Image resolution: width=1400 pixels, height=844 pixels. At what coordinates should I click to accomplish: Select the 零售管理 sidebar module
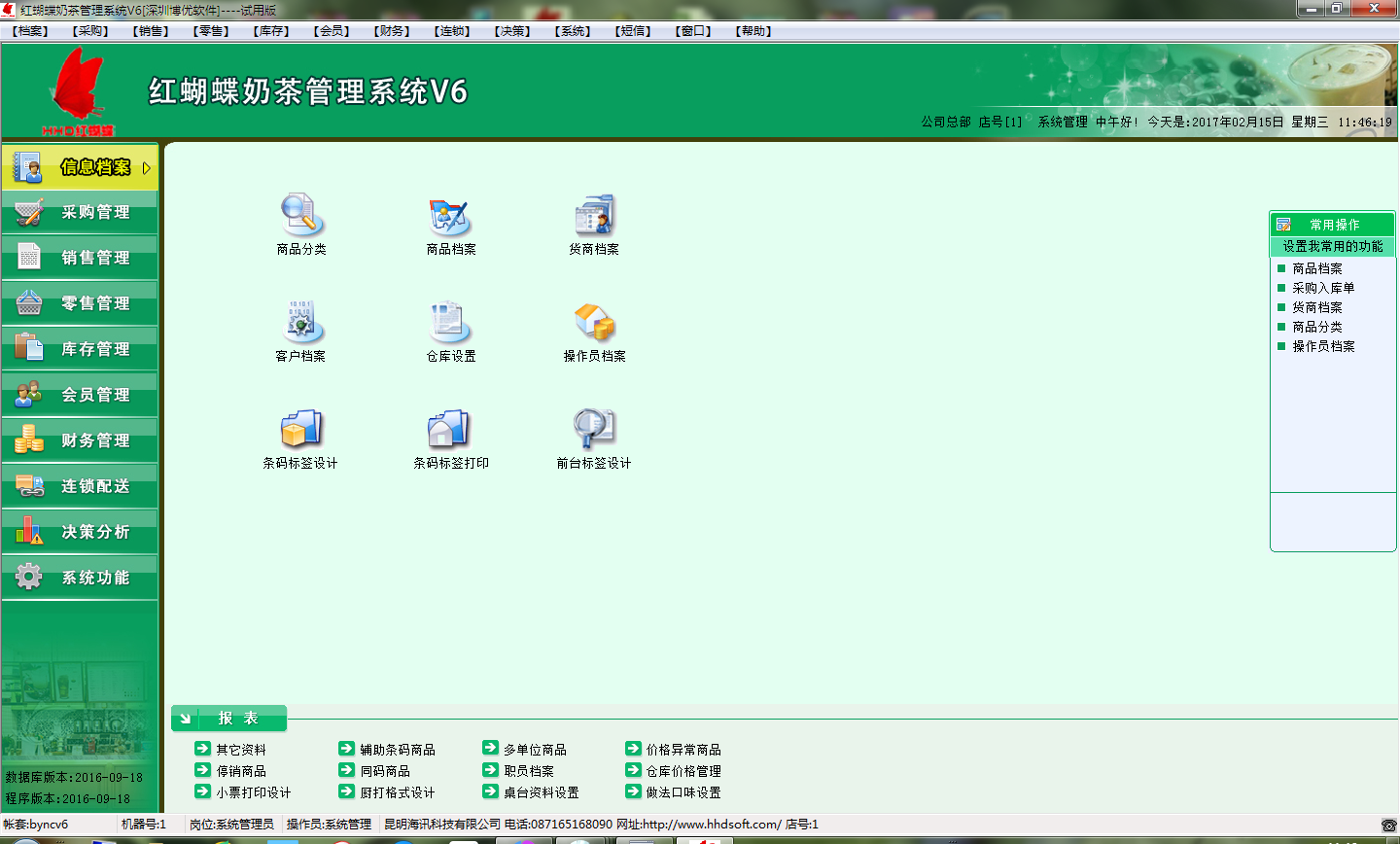tap(80, 303)
